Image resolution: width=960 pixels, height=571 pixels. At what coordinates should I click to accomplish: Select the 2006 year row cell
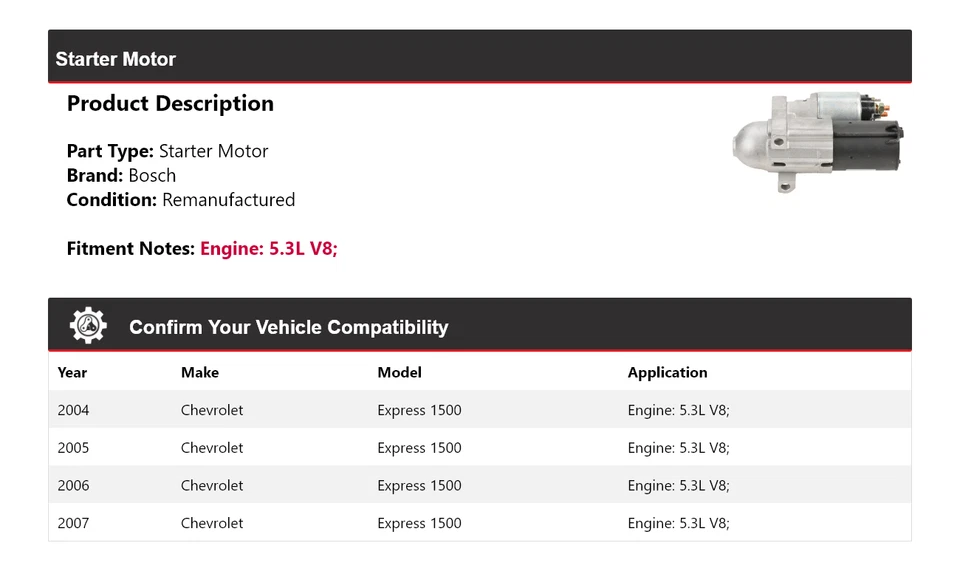[x=73, y=485]
